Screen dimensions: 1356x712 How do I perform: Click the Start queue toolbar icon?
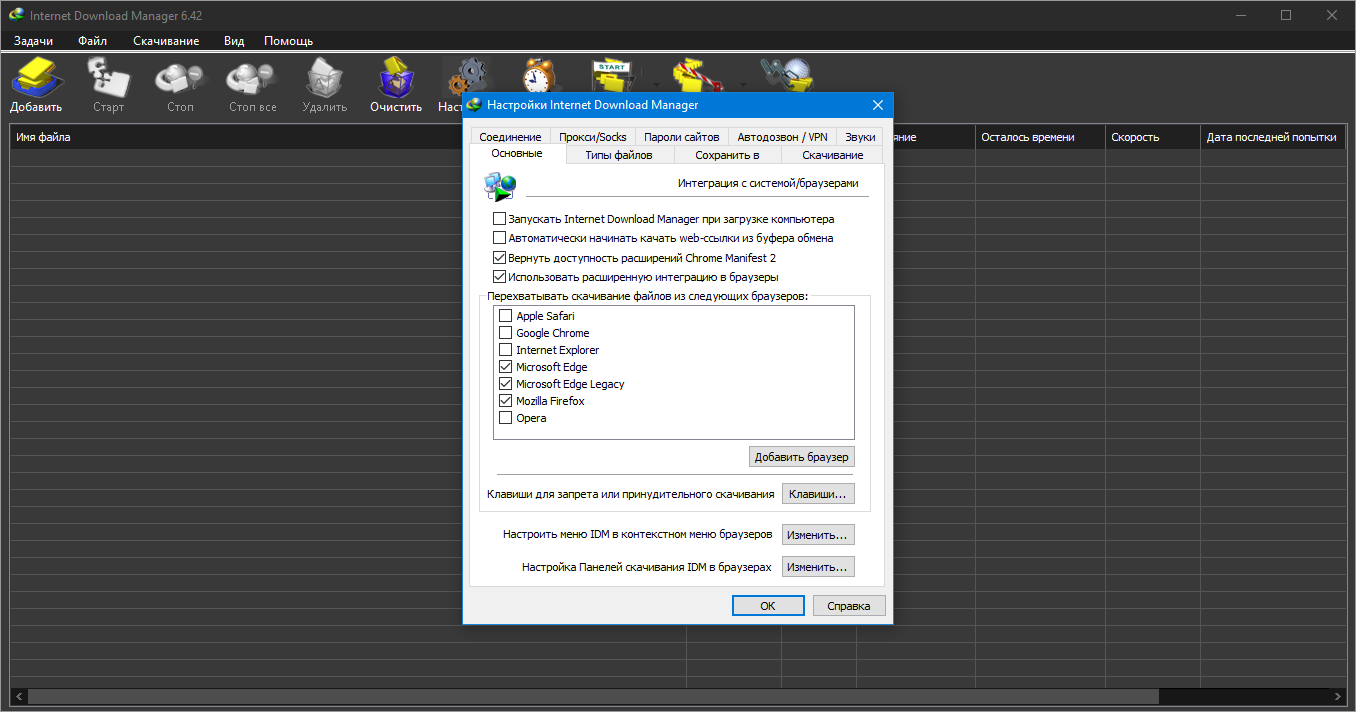pyautogui.click(x=612, y=75)
